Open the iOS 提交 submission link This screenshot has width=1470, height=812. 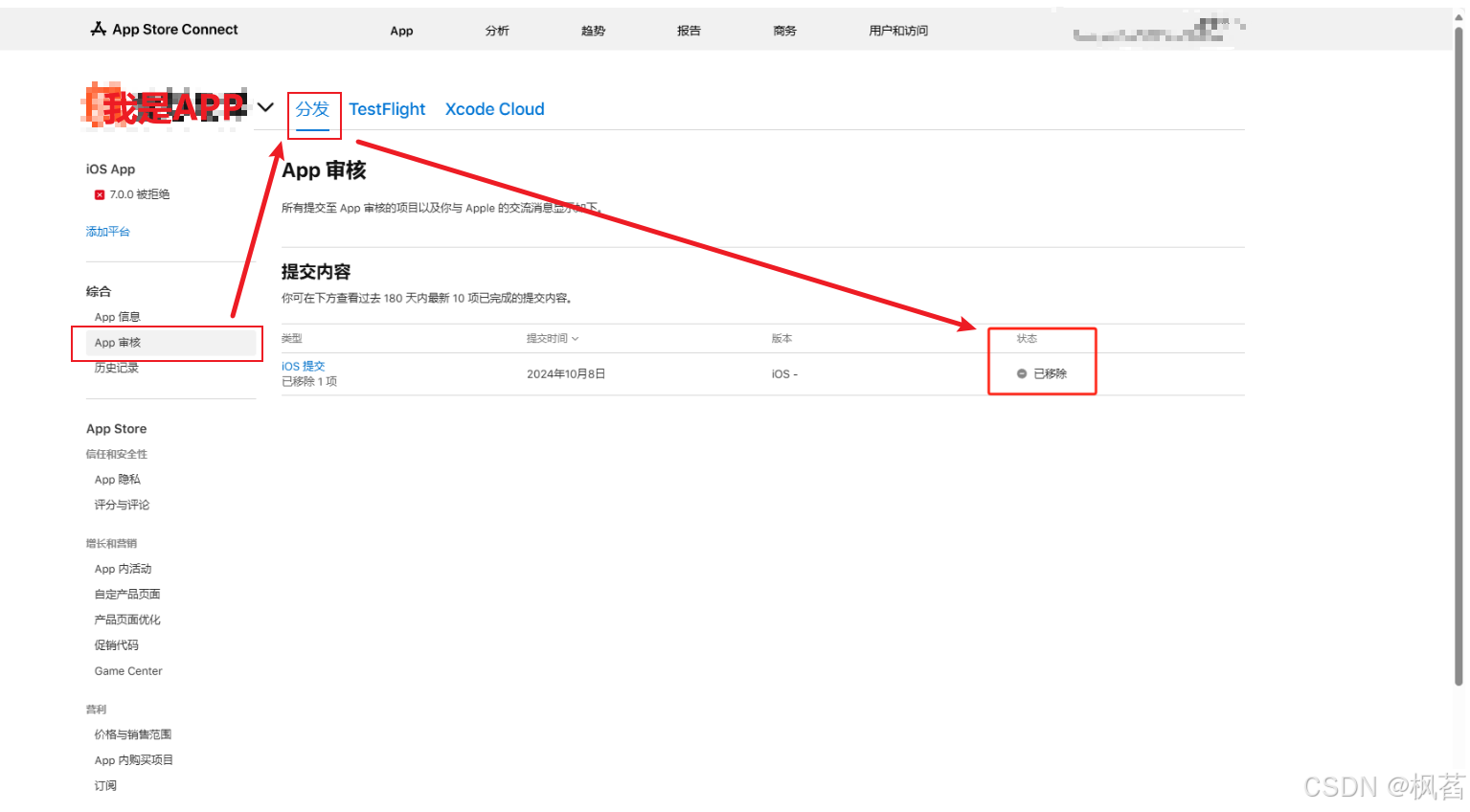pyautogui.click(x=304, y=366)
